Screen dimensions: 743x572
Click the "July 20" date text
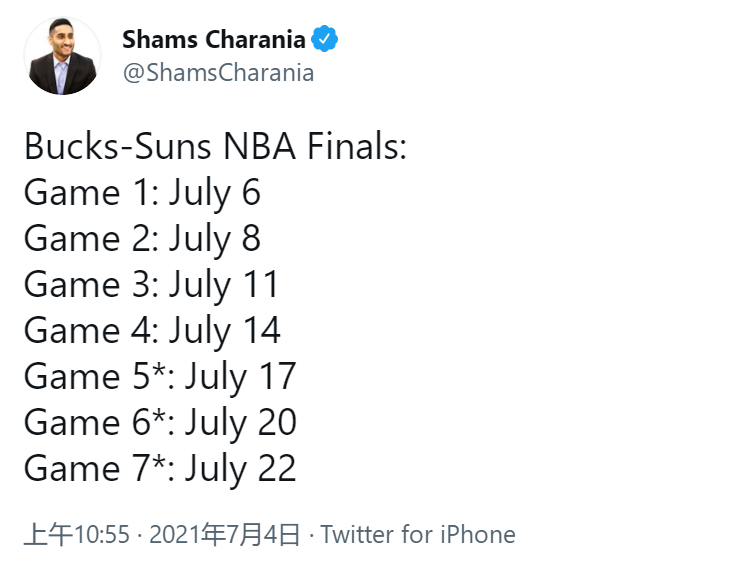point(240,423)
